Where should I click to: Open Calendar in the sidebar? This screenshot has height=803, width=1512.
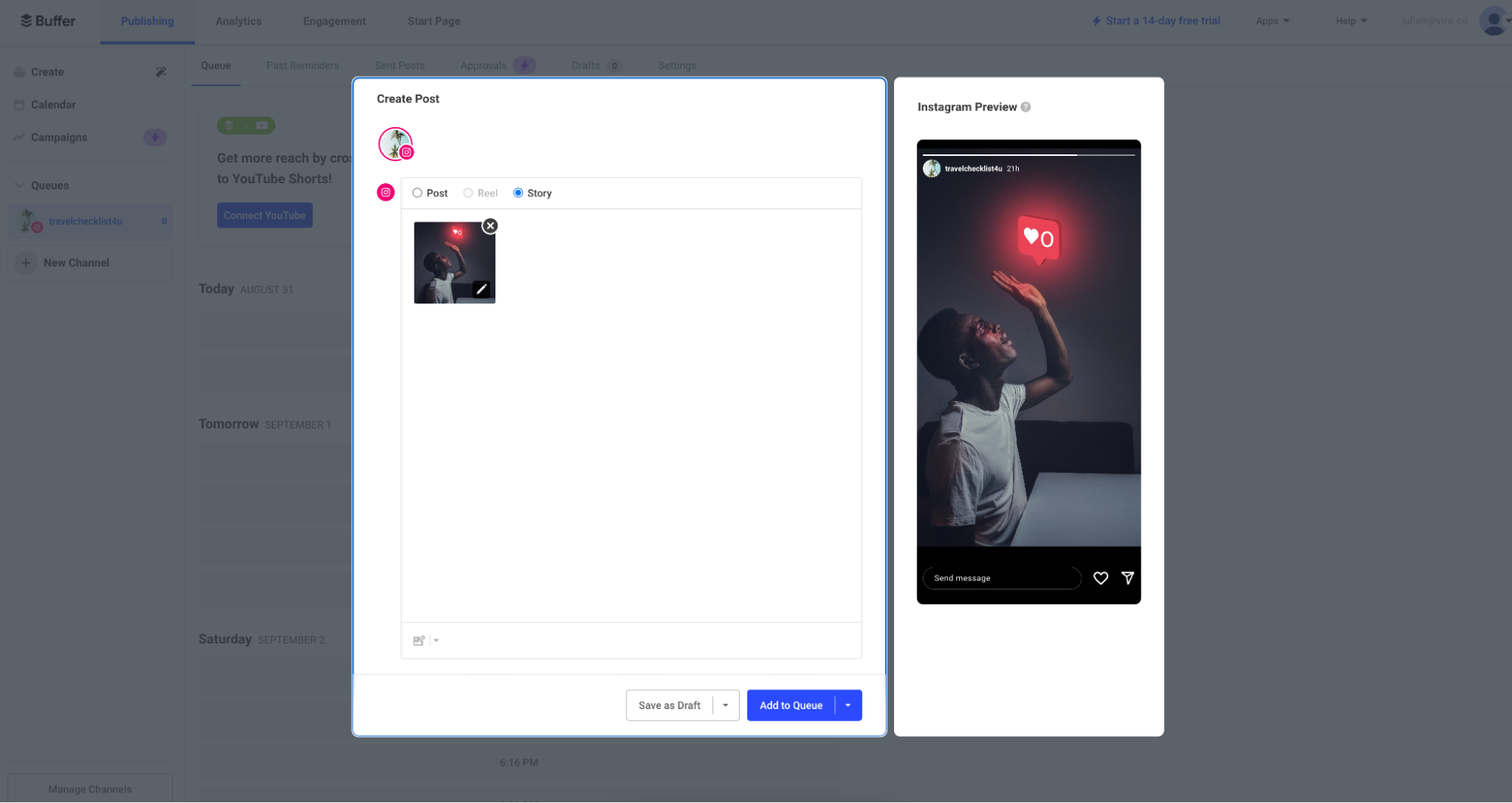pos(53,104)
